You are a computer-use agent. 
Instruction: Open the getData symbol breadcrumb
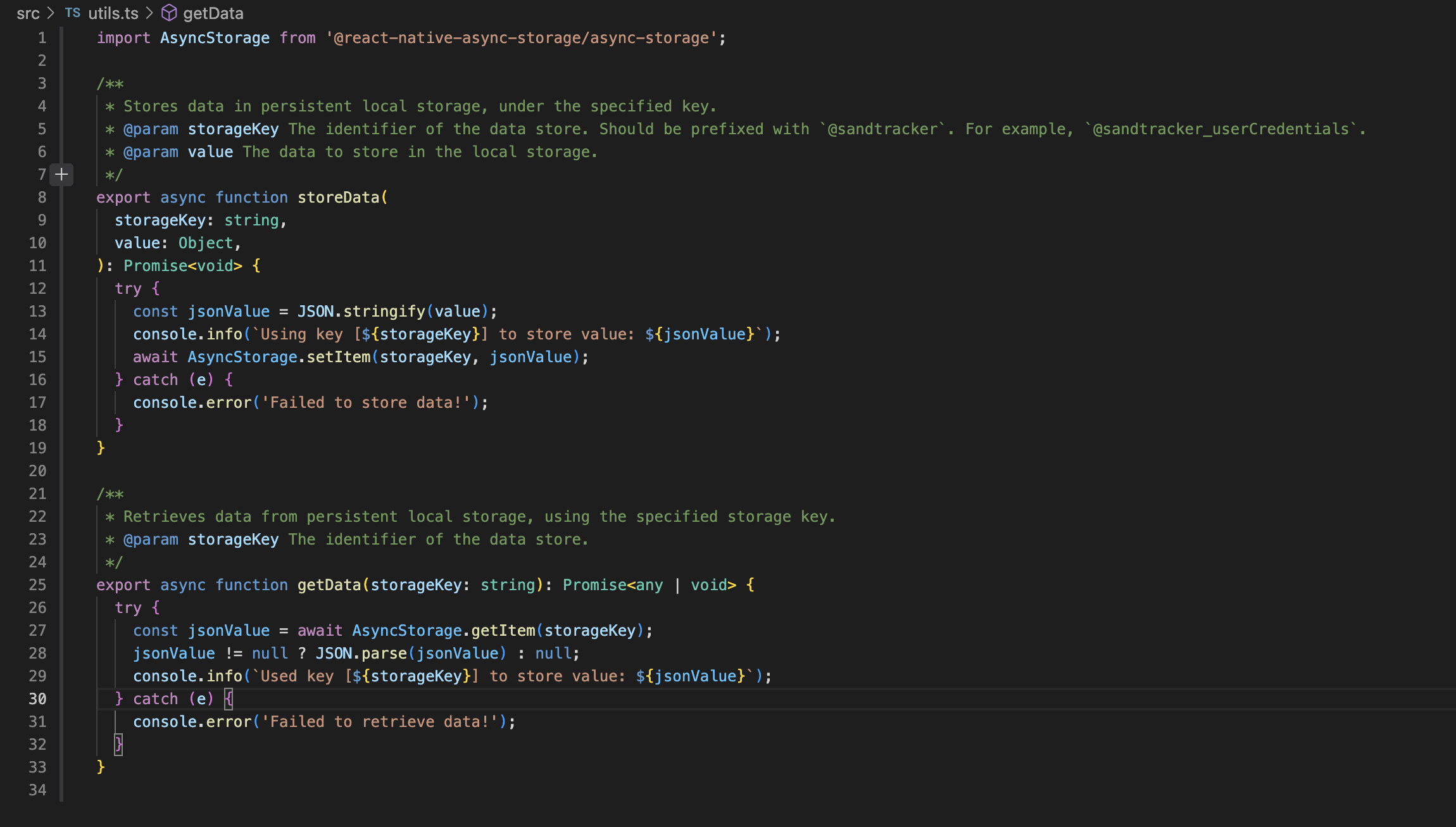pyautogui.click(x=213, y=13)
